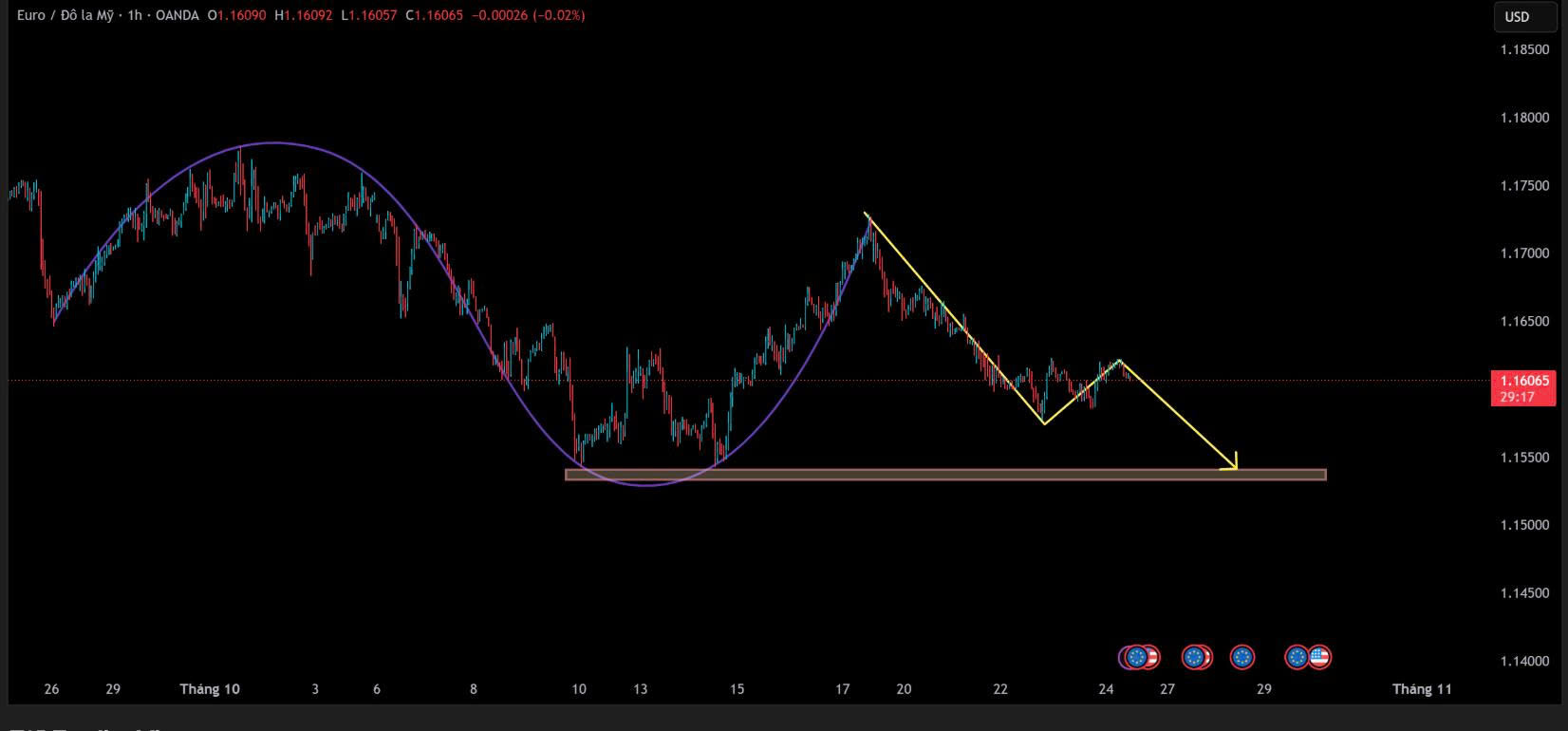Select the yellow arrowhead at the projection end

tap(1232, 464)
